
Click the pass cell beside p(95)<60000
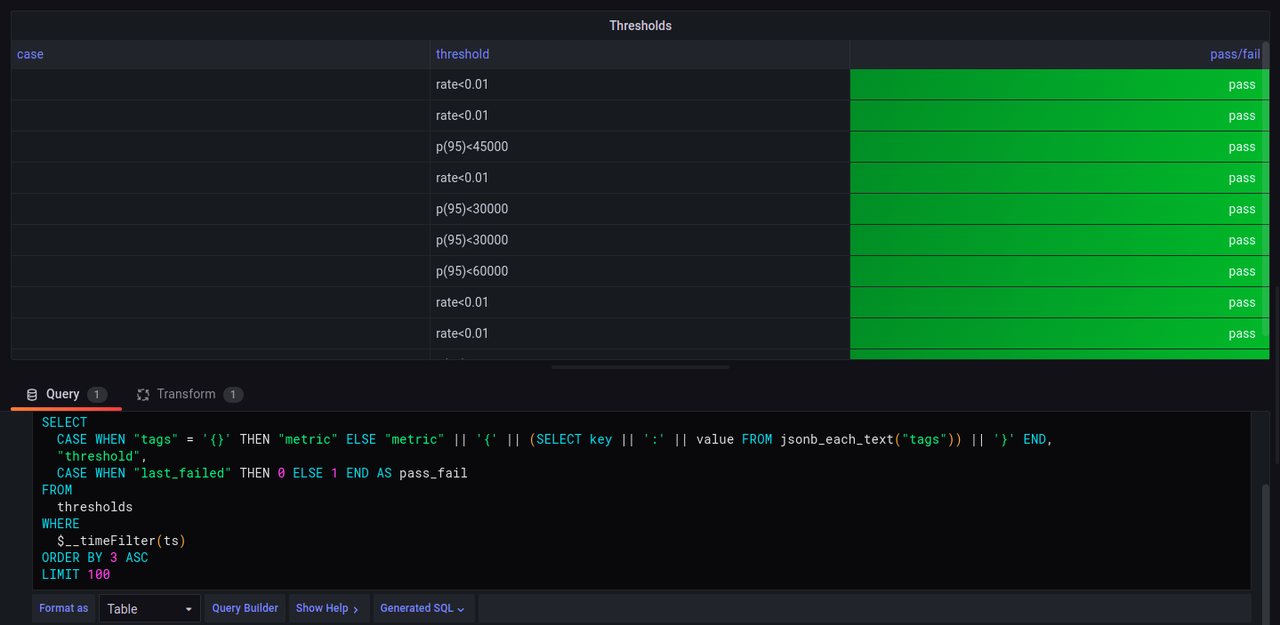[1059, 271]
